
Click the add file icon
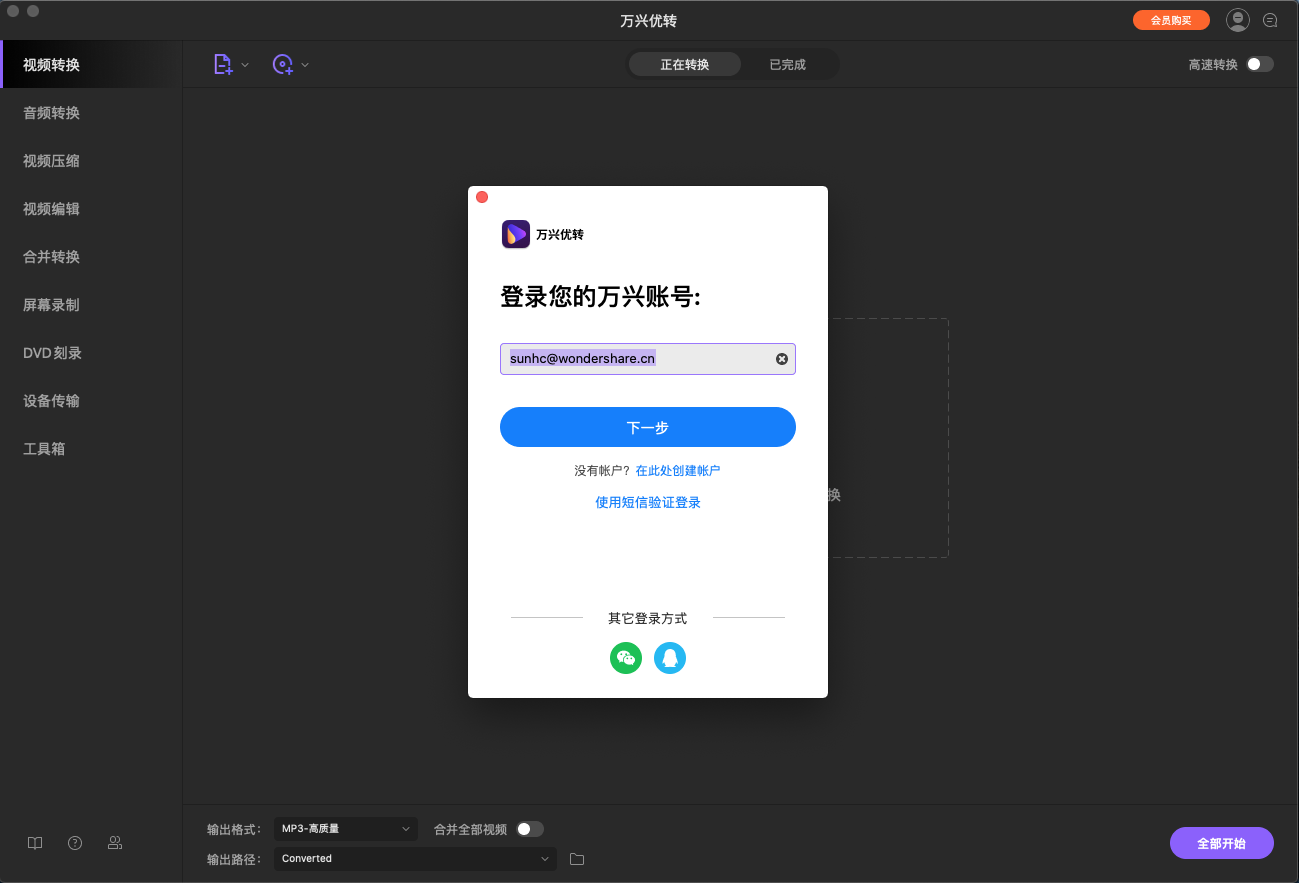pos(222,63)
